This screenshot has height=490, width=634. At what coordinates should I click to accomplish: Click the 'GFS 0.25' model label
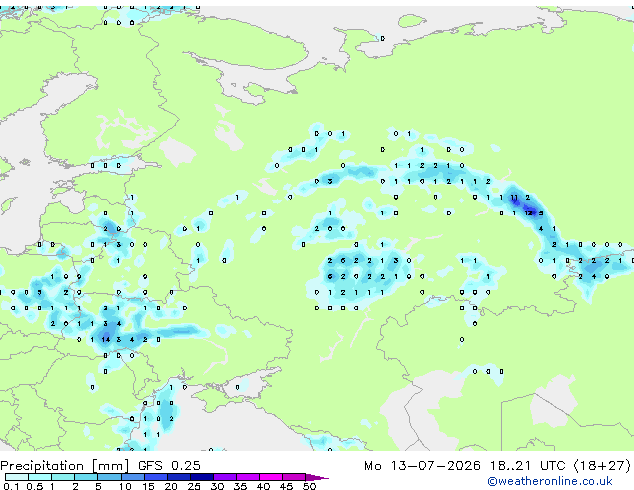pos(169,466)
